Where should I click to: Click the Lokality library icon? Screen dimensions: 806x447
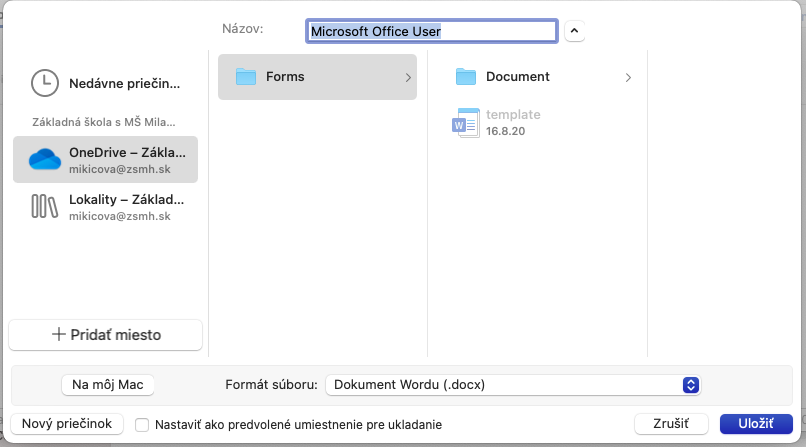(45, 207)
